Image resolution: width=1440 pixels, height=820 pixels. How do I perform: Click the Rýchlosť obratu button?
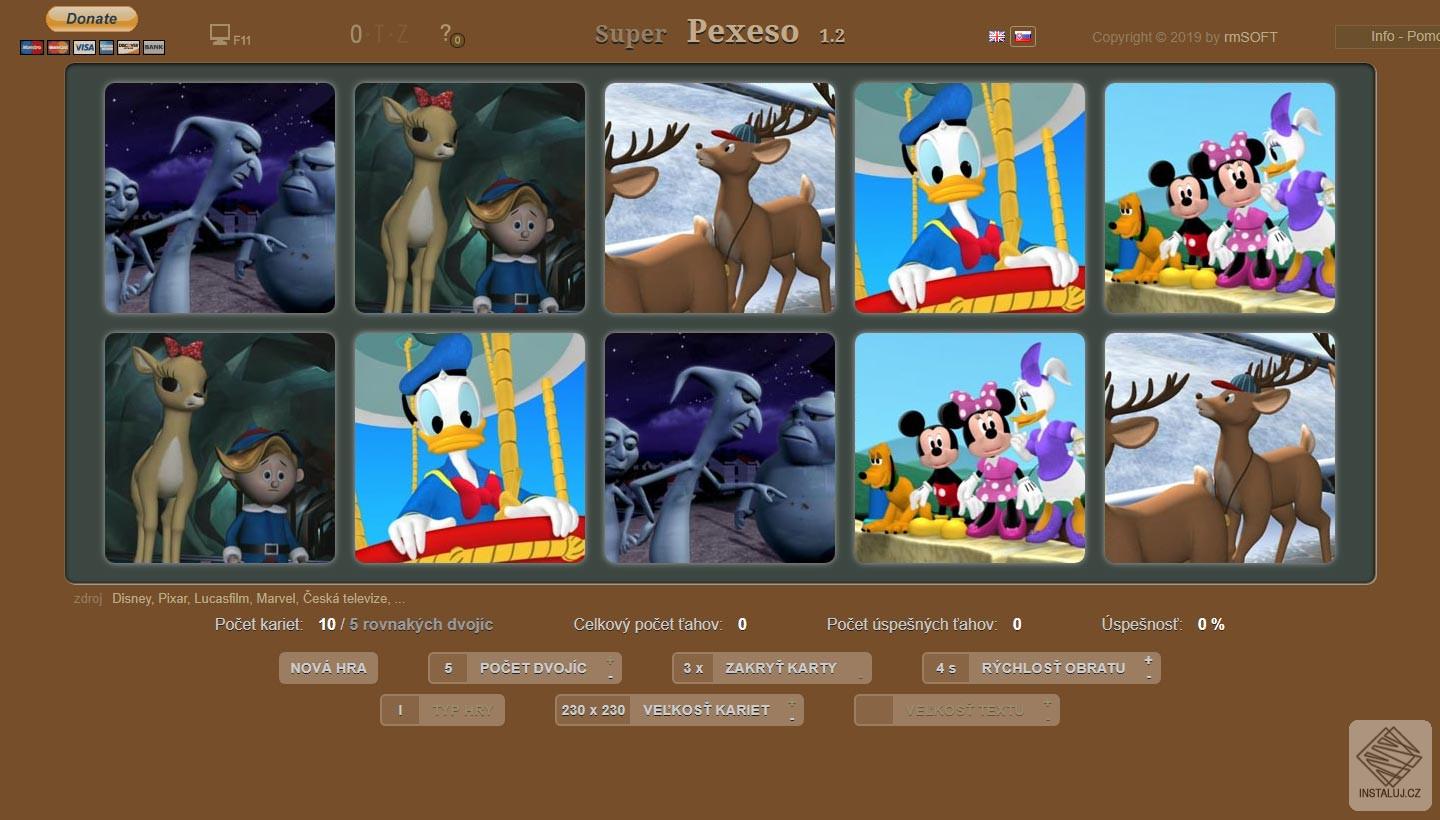pyautogui.click(x=1041, y=668)
